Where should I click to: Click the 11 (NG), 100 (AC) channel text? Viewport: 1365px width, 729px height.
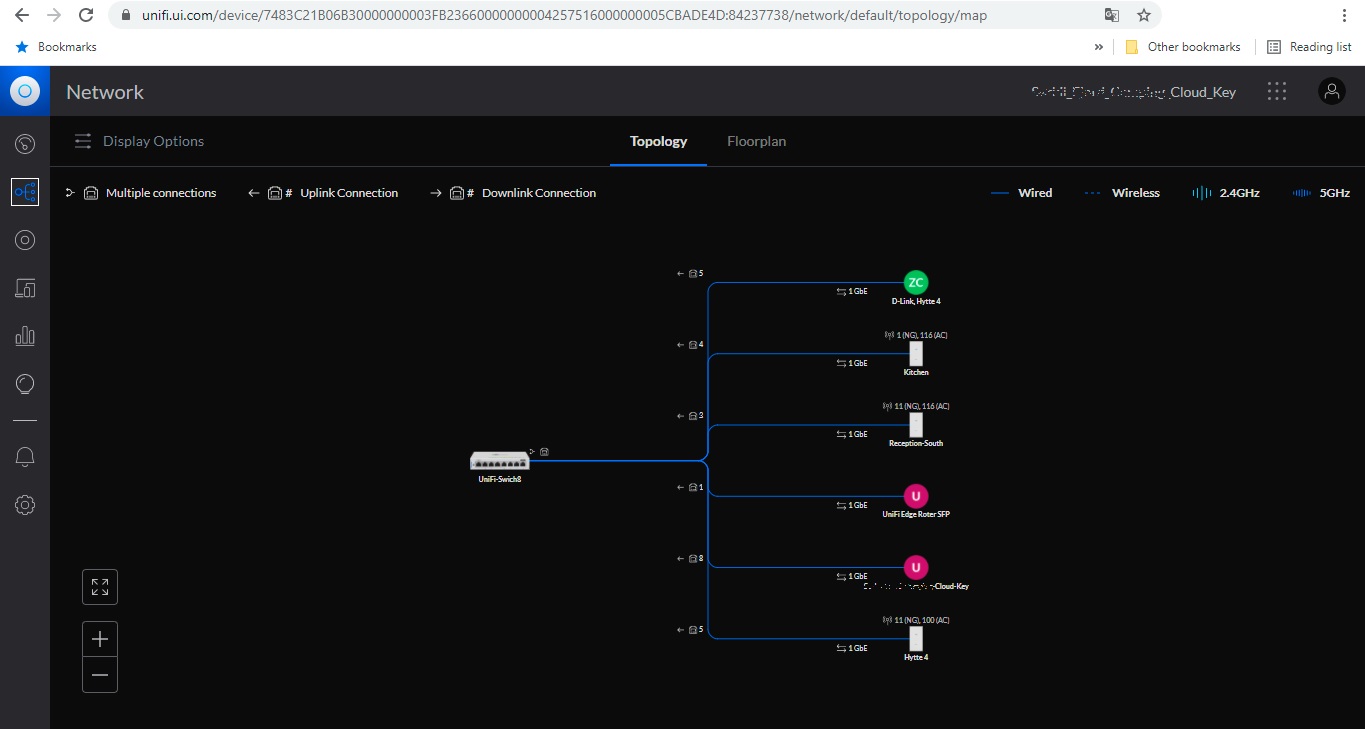point(916,620)
